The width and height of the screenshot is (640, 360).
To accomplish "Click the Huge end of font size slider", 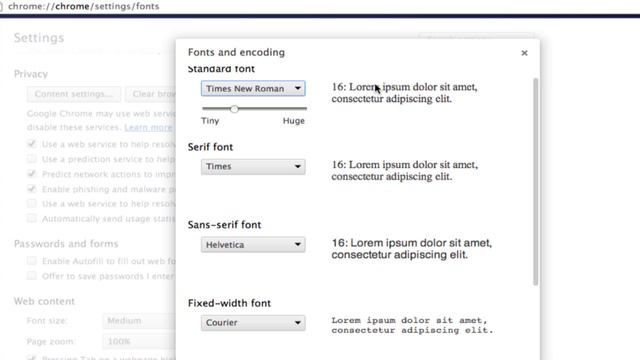I will click(305, 109).
